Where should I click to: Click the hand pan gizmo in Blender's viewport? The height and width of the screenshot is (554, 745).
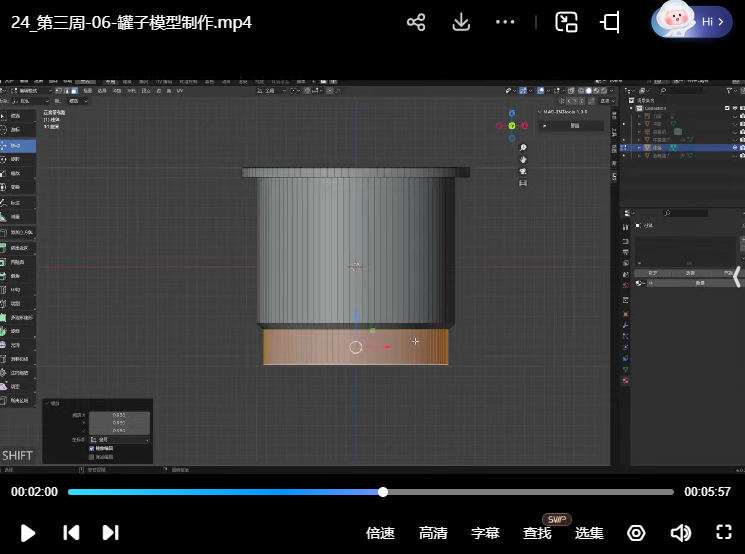[x=523, y=159]
